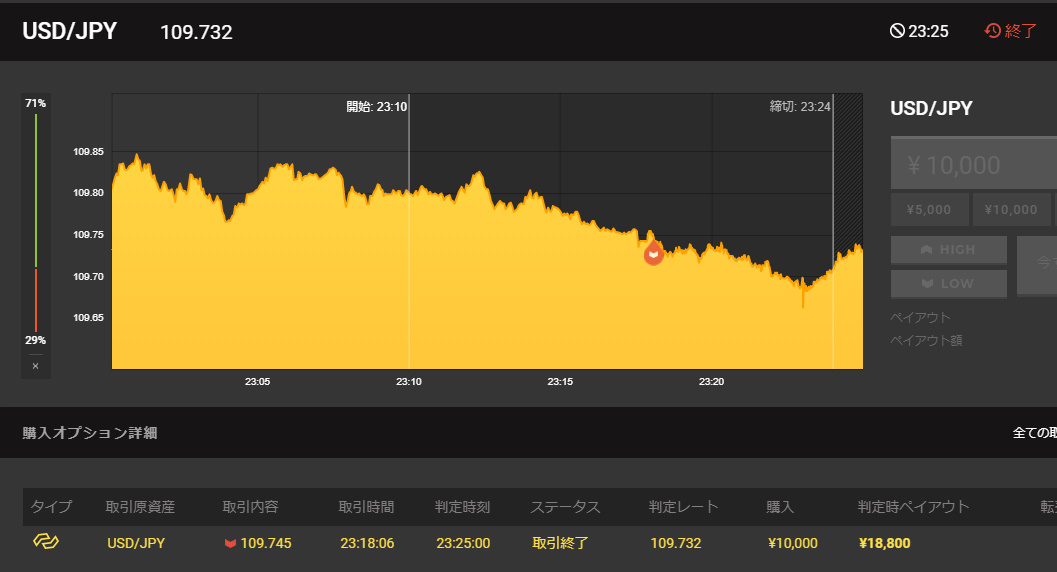
Task: Click the 判定時ペイアウト column header
Action: (913, 507)
